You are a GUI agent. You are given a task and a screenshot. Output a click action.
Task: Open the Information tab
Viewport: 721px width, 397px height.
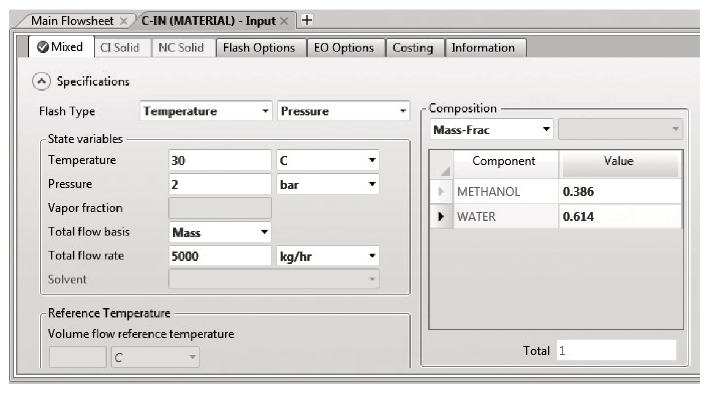coord(483,48)
